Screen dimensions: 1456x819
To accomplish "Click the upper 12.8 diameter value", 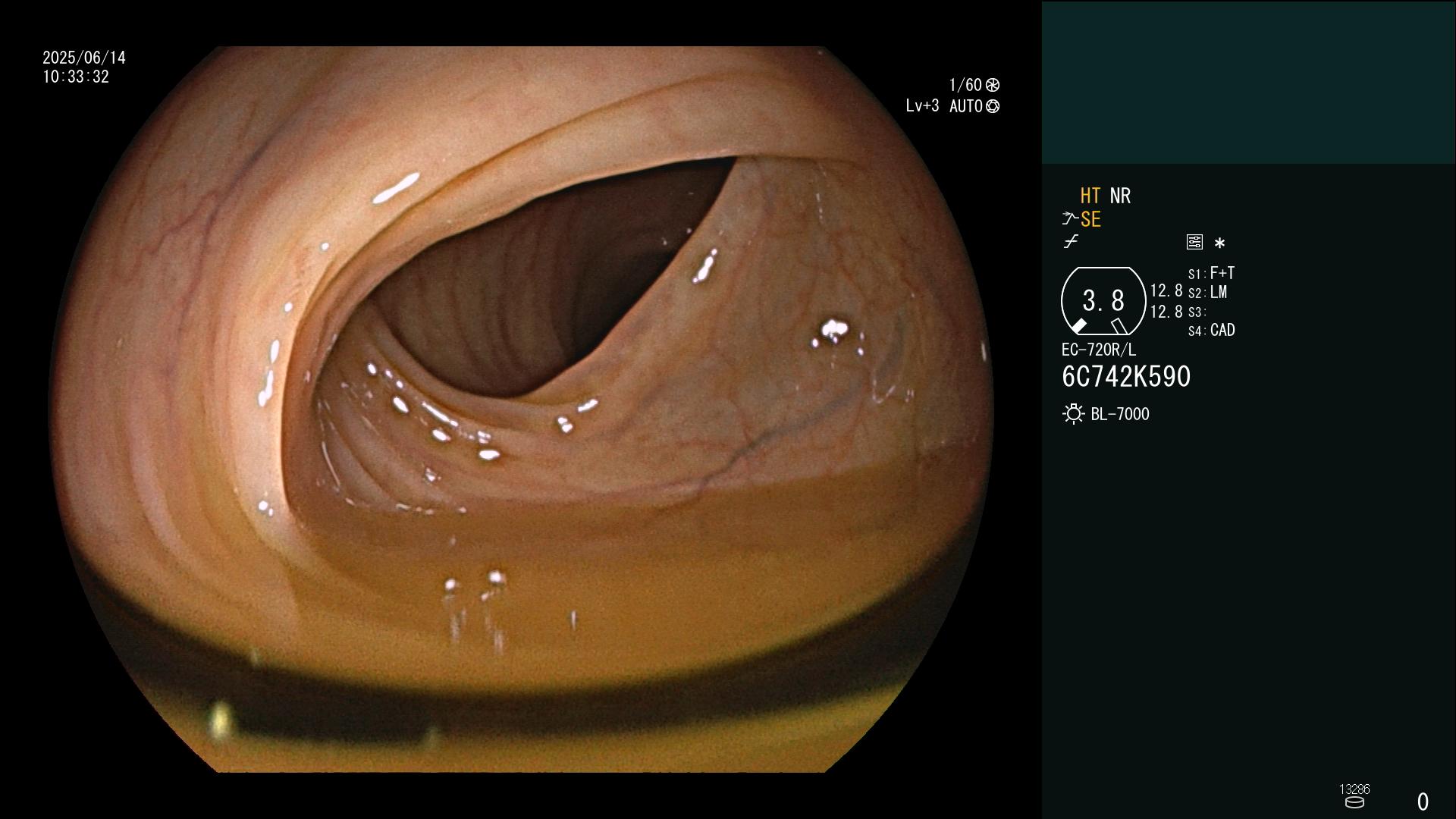I will point(1166,291).
